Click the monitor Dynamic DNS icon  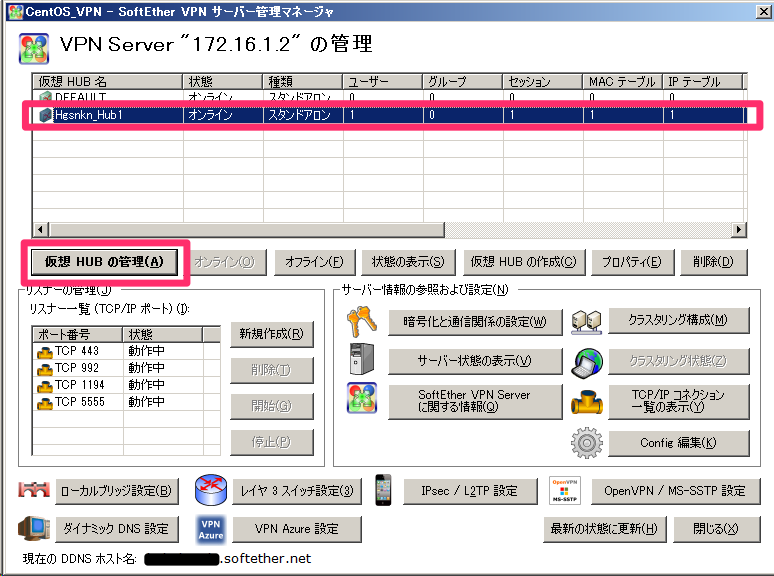click(34, 528)
